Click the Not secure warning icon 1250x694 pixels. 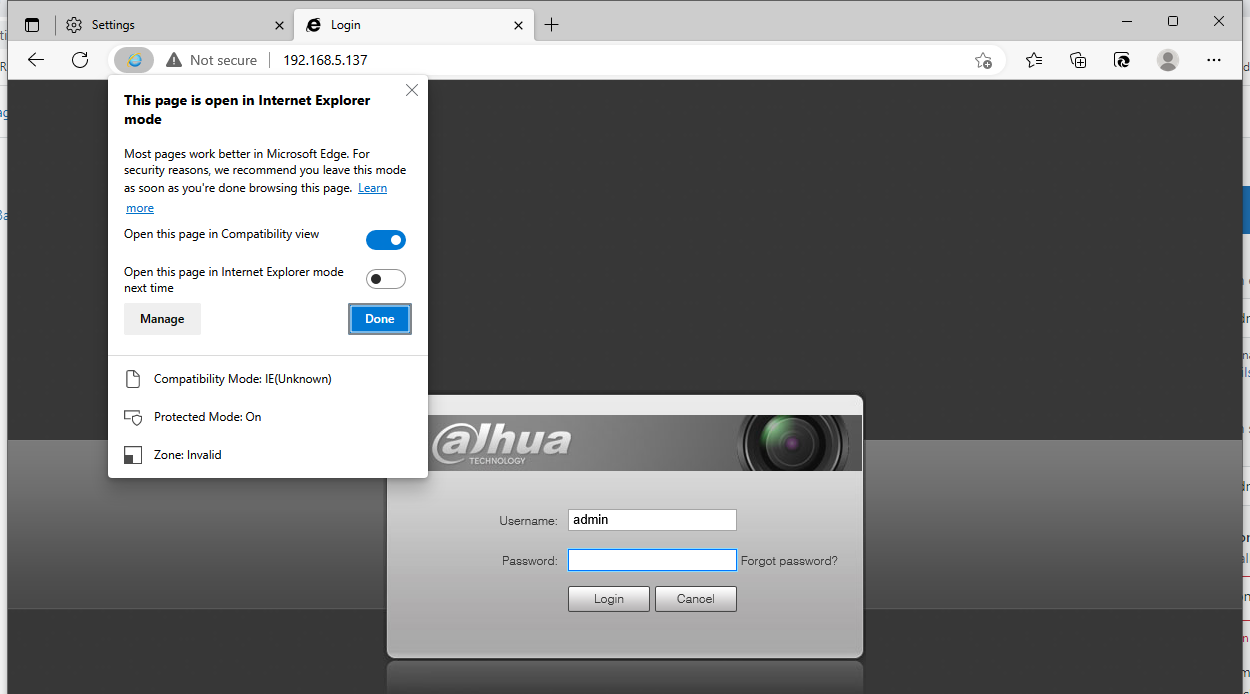point(174,59)
